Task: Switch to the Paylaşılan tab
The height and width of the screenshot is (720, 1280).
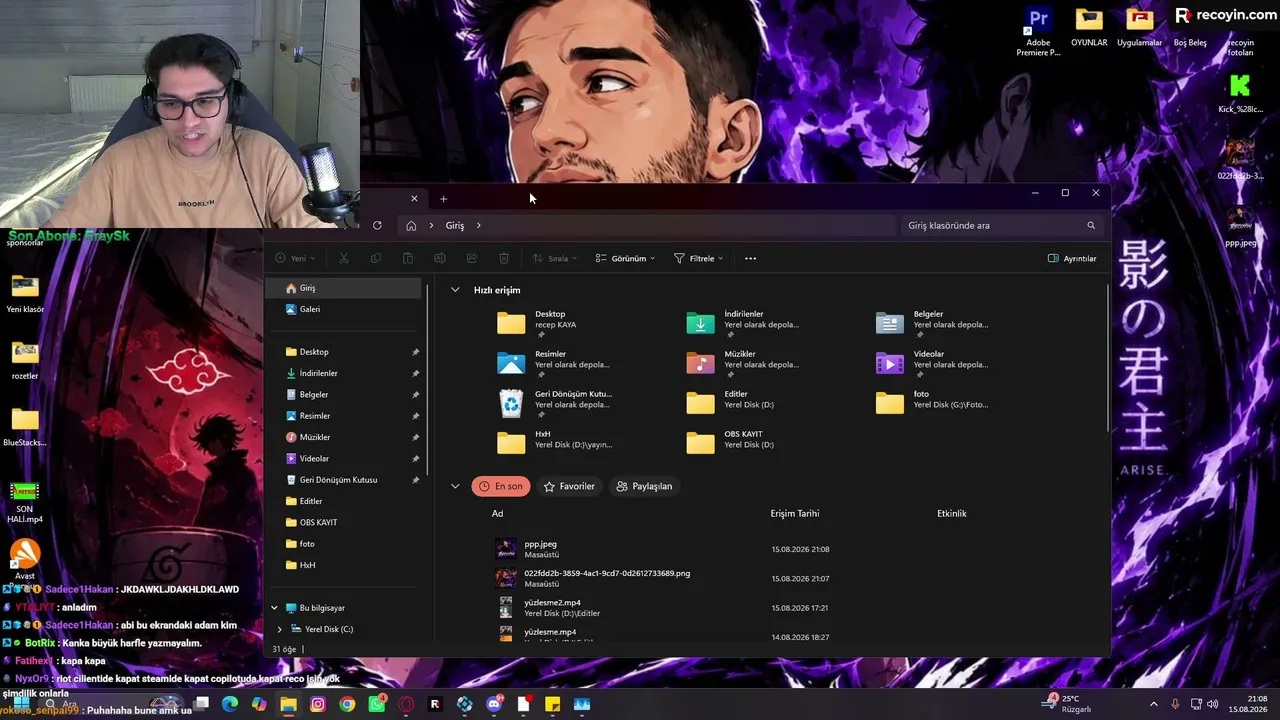Action: click(x=644, y=486)
